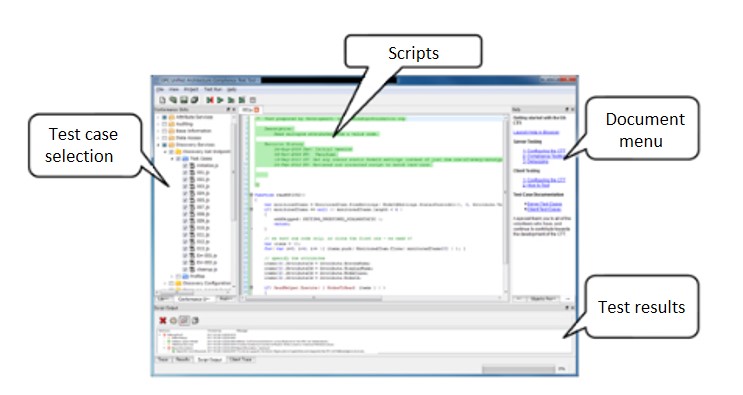743x395 pixels.
Task: Toggle the Attribute Services checkbox
Action: [164, 117]
